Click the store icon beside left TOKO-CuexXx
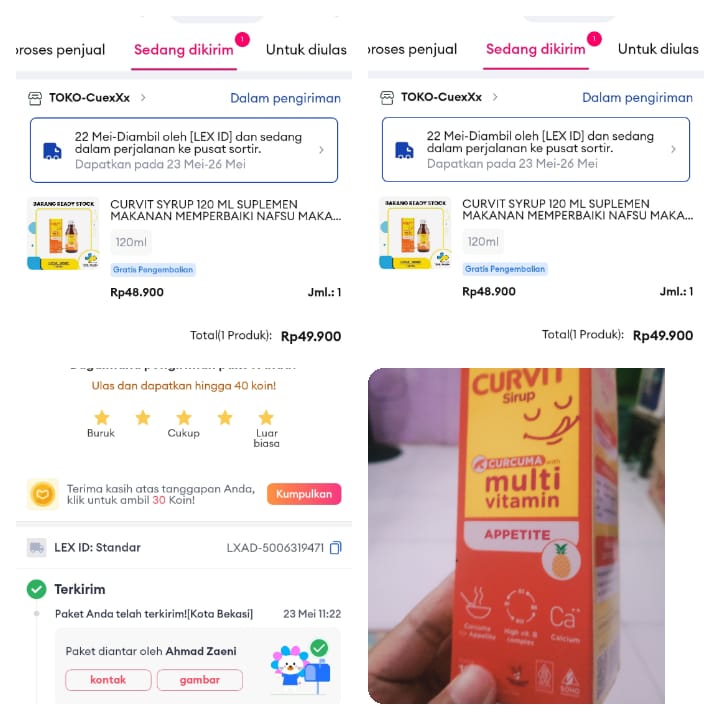Screen dimensions: 720x720 [35, 98]
